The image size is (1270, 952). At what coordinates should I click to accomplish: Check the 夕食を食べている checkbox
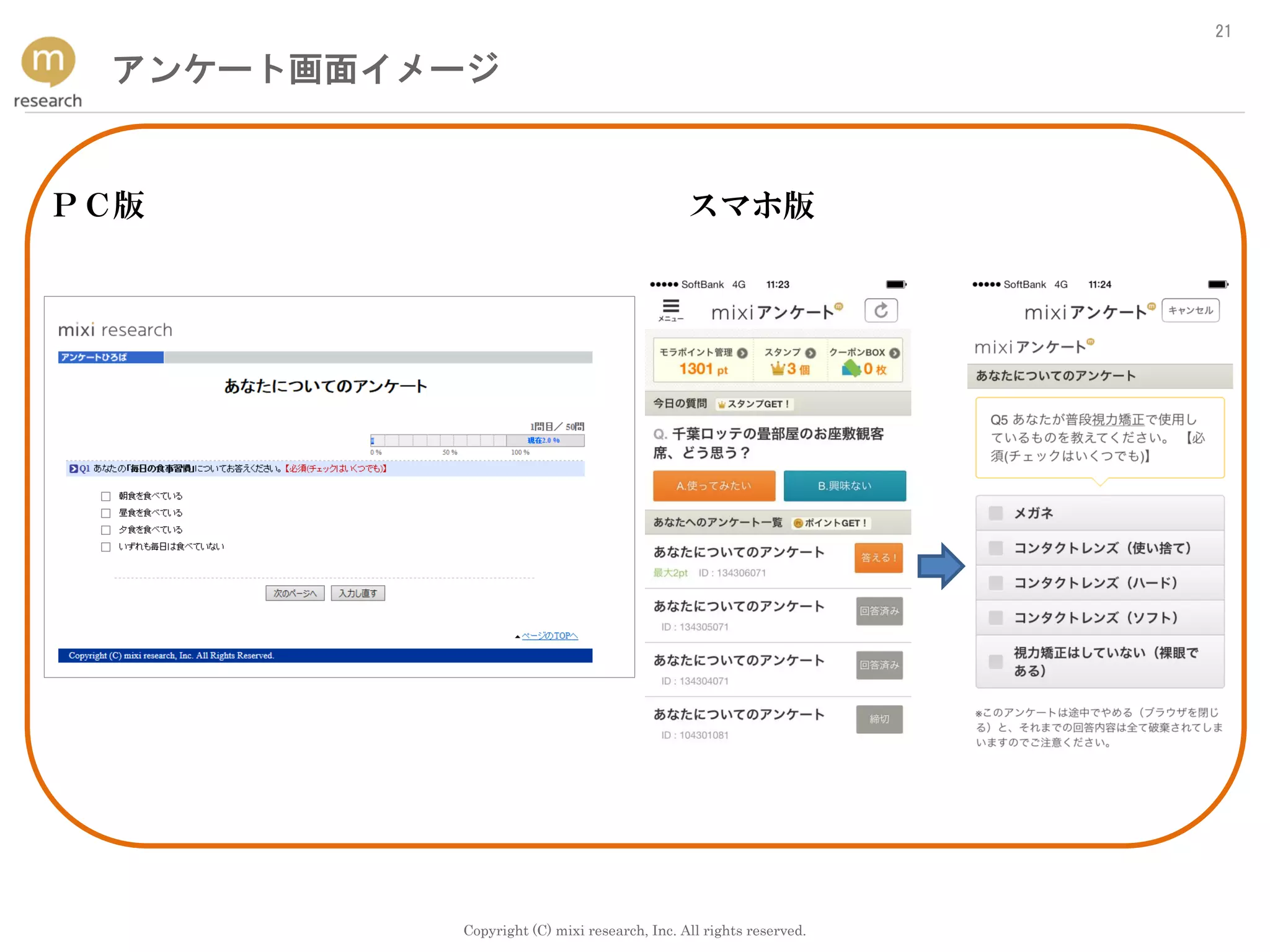coord(106,530)
